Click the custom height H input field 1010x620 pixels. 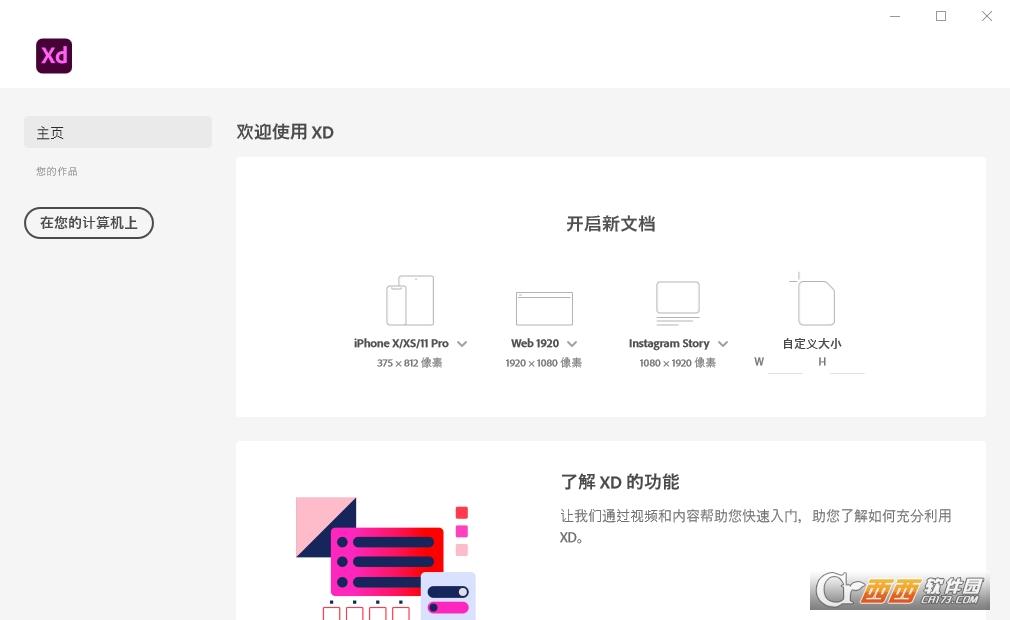click(x=847, y=363)
